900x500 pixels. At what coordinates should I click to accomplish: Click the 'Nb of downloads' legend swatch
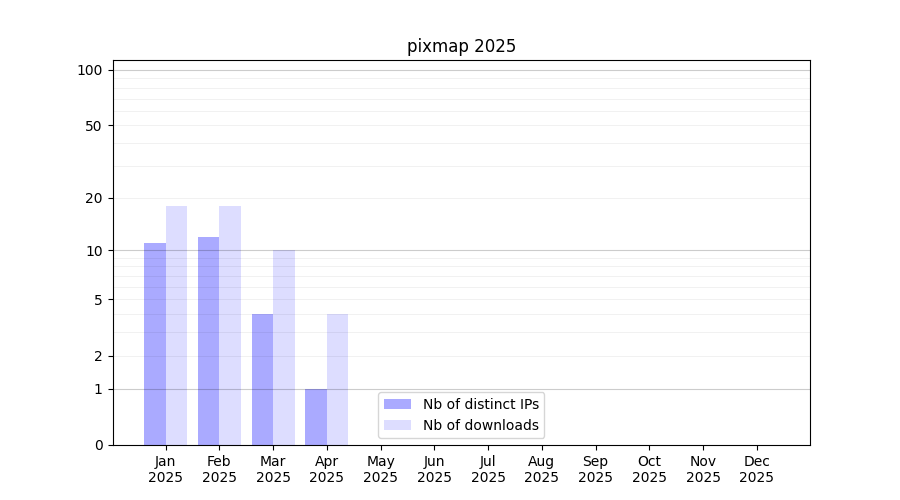click(397, 425)
